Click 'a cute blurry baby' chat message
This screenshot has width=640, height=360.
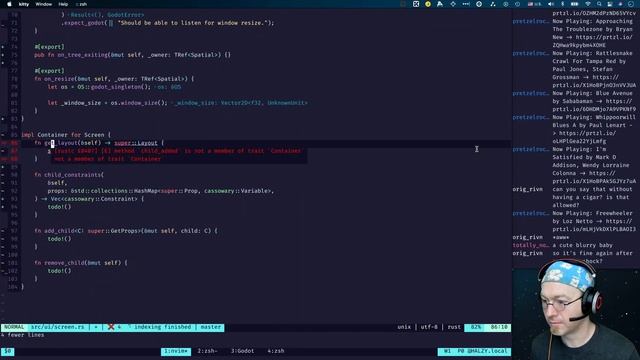point(582,245)
